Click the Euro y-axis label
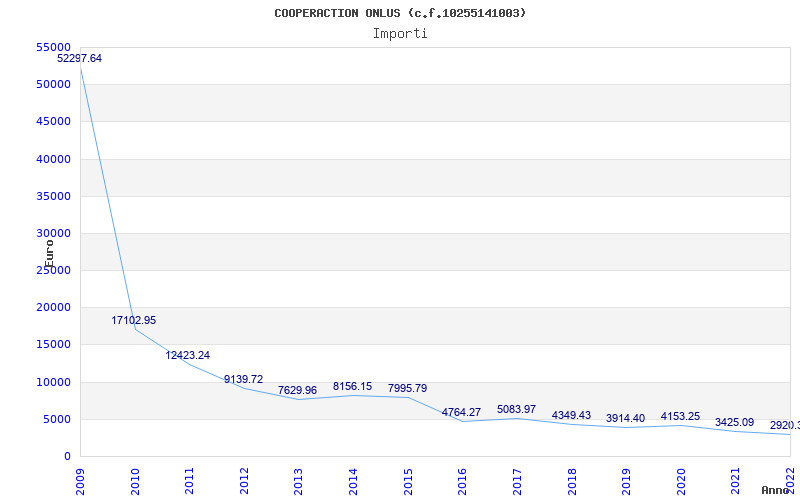The width and height of the screenshot is (800, 500). coord(49,252)
